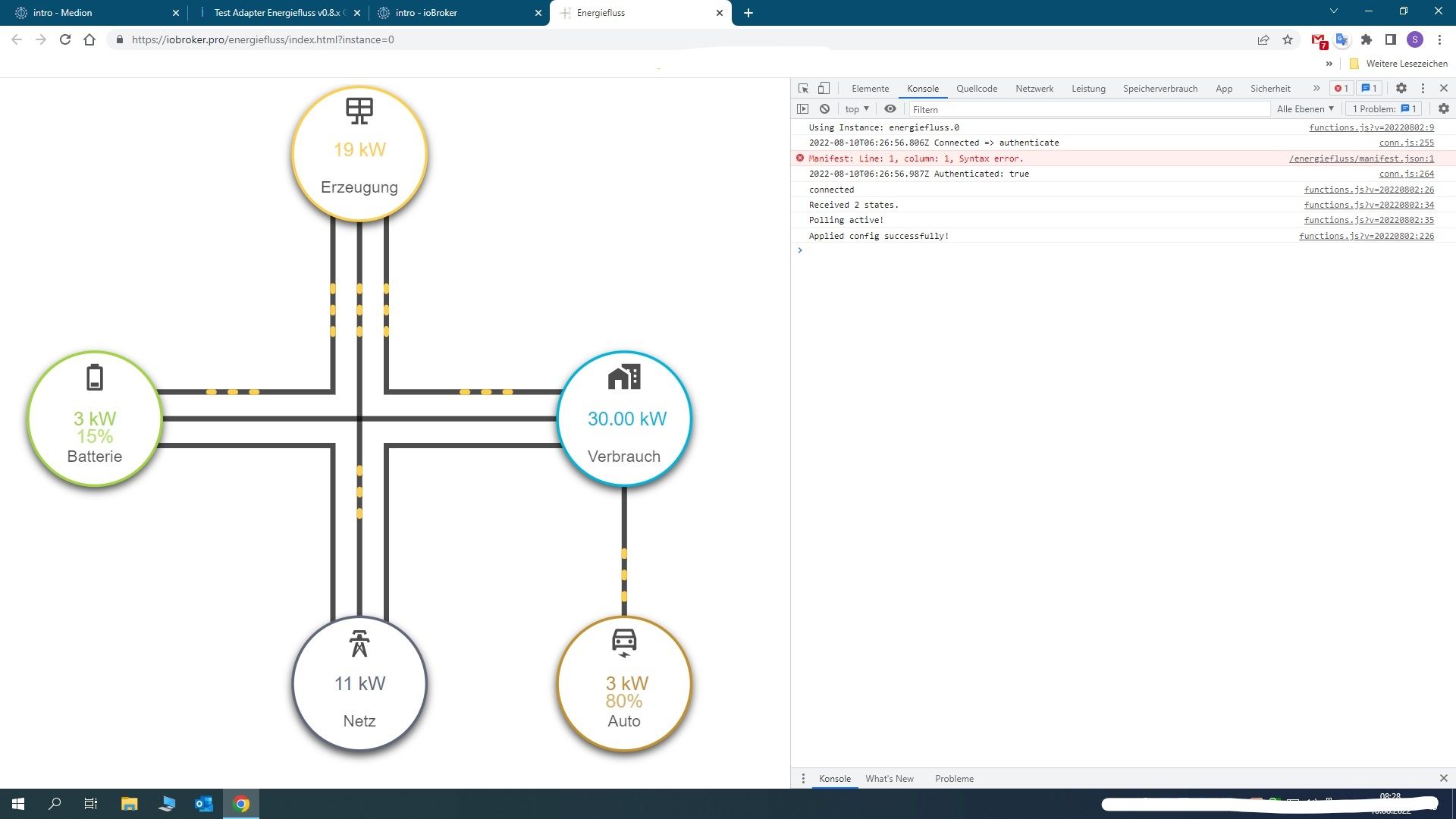The height and width of the screenshot is (819, 1456).
Task: Open the conn.js:264 source link
Action: coord(1407,174)
